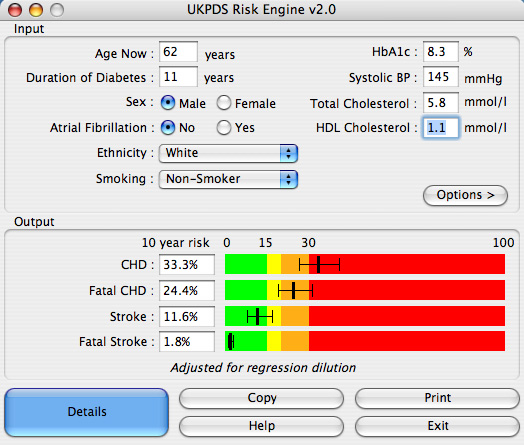The height and width of the screenshot is (445, 524).
Task: Click the 'Duration of Diabetes :' label
Action: pos(90,78)
